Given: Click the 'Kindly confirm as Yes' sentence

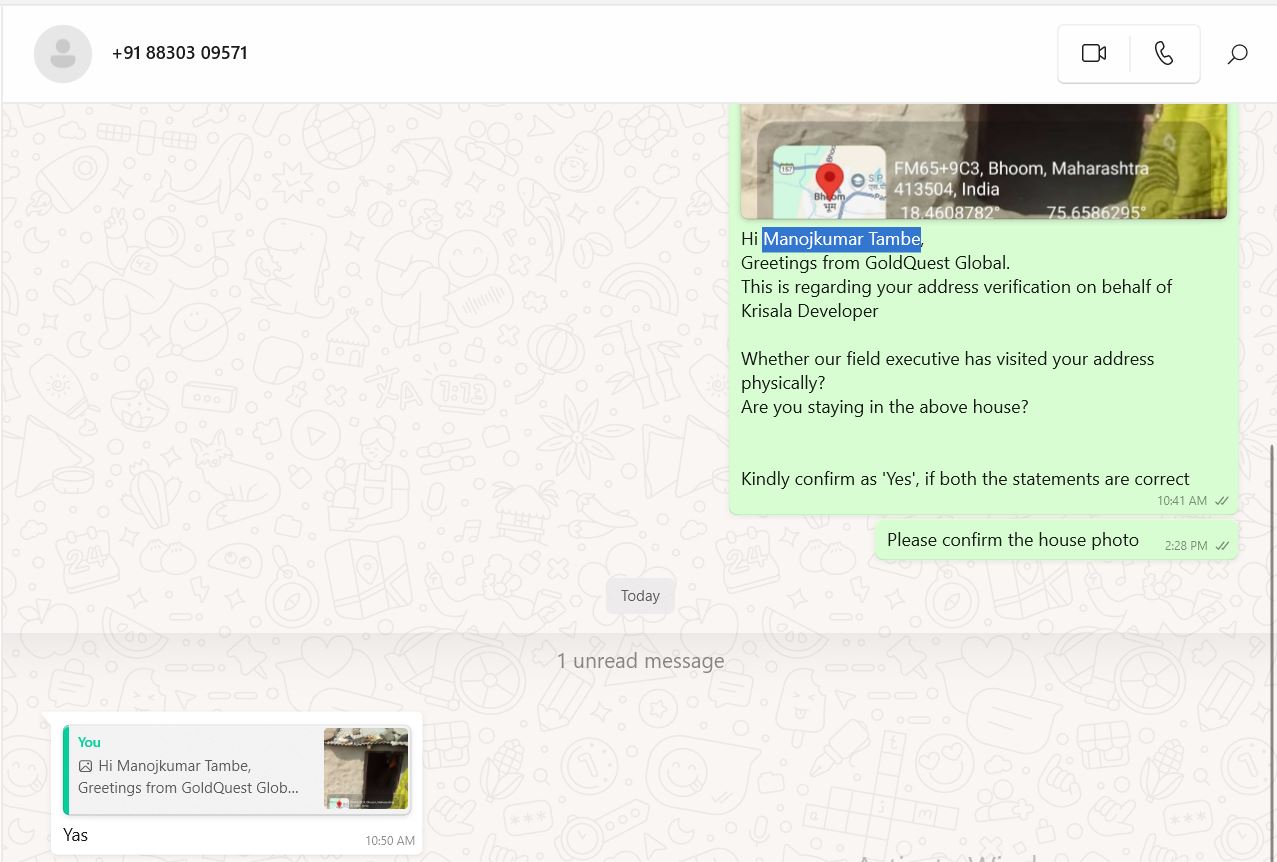Looking at the screenshot, I should [x=965, y=479].
